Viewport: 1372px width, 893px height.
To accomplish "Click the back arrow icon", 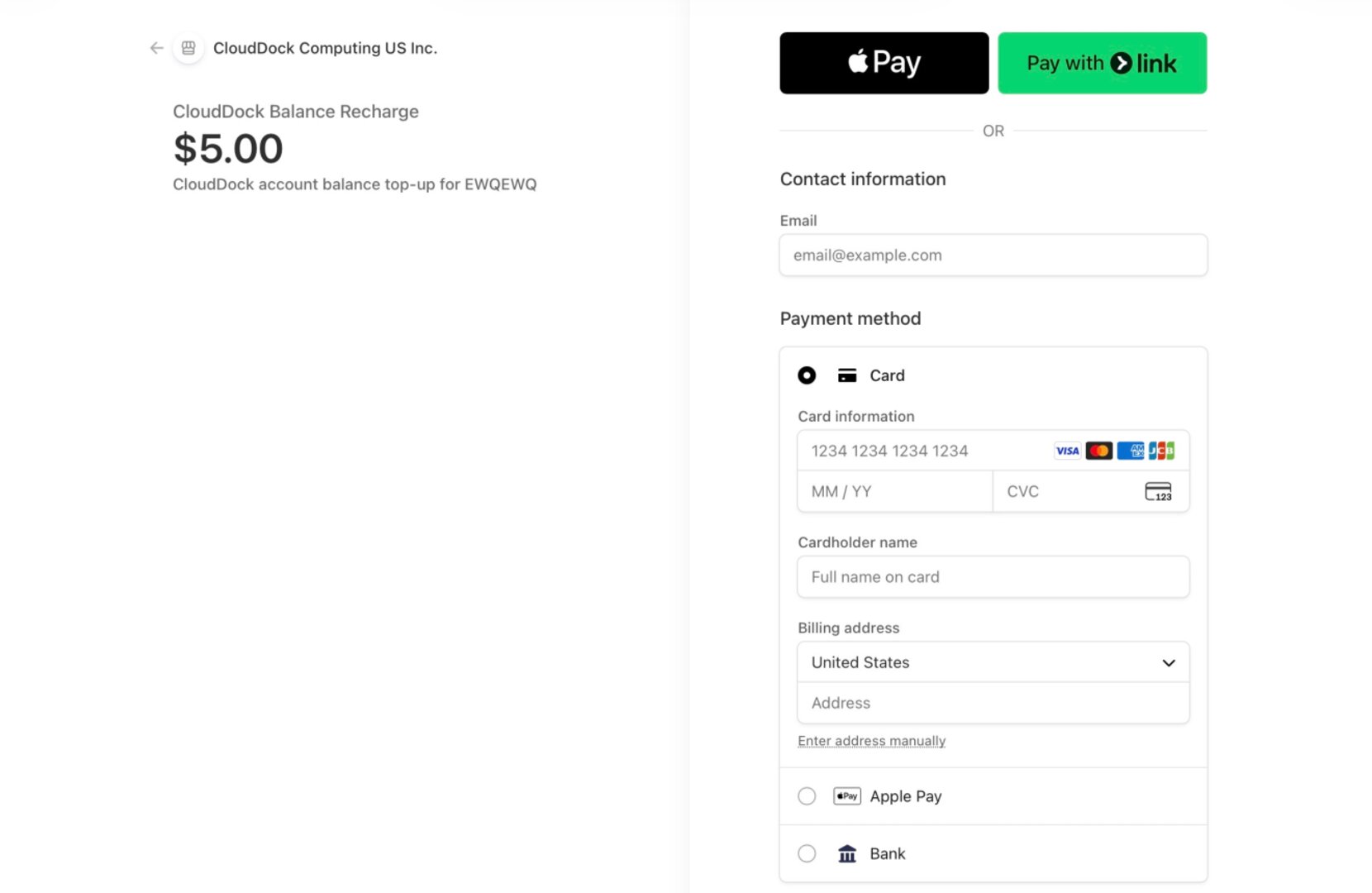I will [156, 48].
